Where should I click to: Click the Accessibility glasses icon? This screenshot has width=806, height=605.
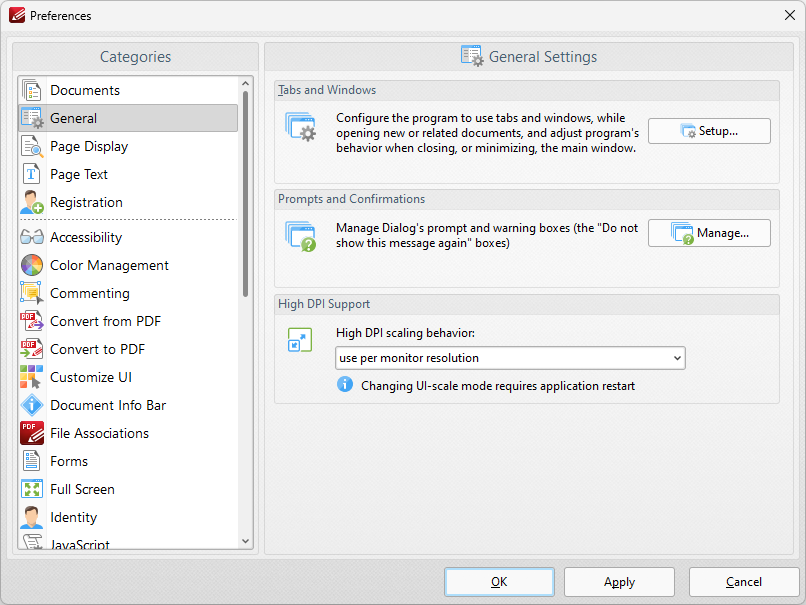[x=32, y=237]
